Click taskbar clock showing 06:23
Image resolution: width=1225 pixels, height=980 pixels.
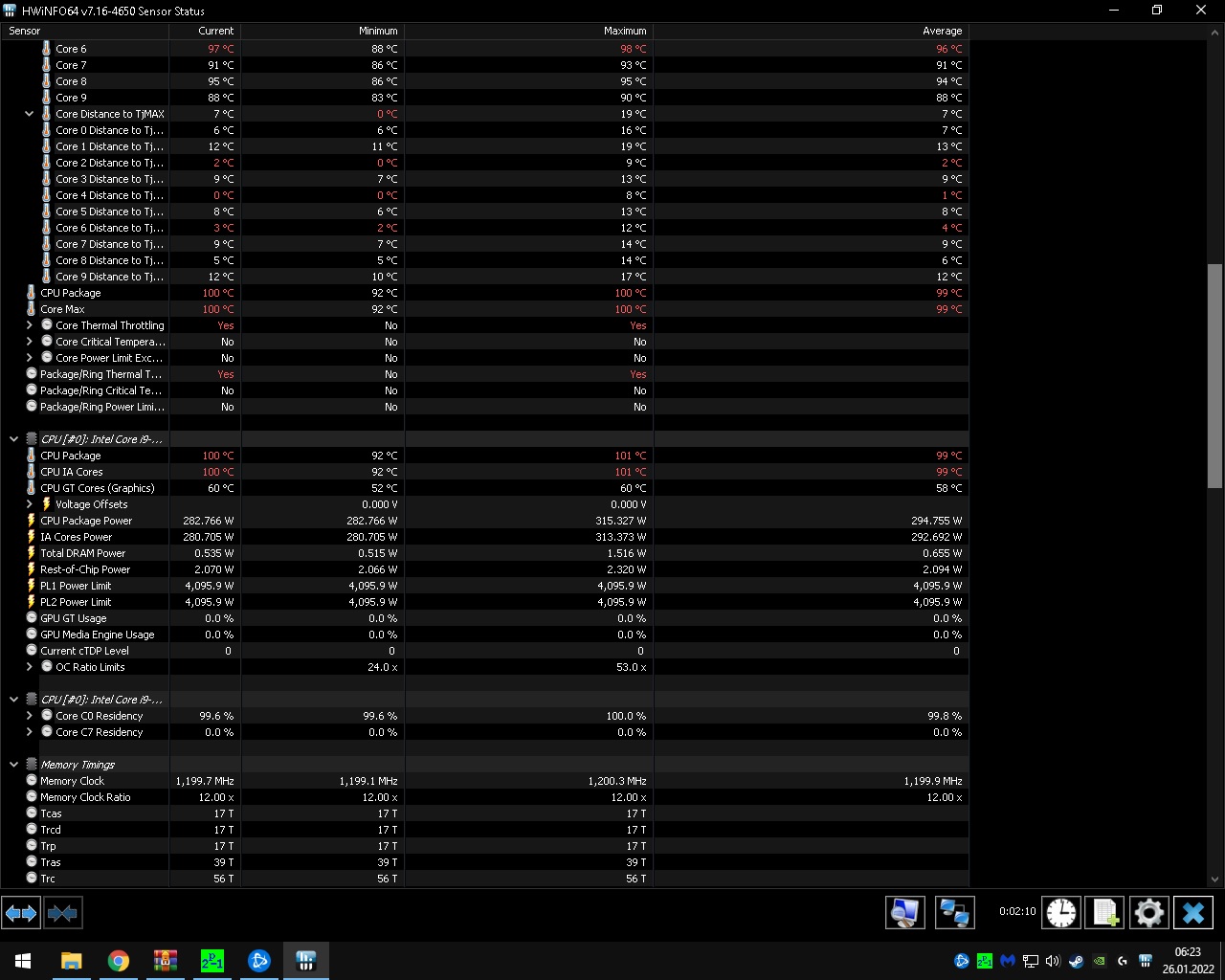click(1187, 961)
